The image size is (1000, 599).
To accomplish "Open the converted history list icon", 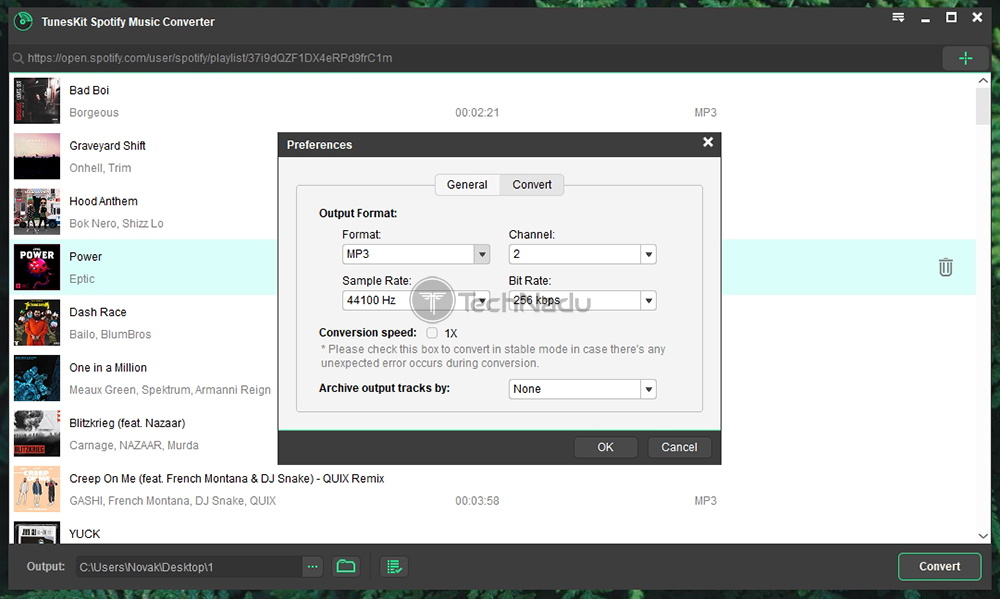I will pos(394,566).
